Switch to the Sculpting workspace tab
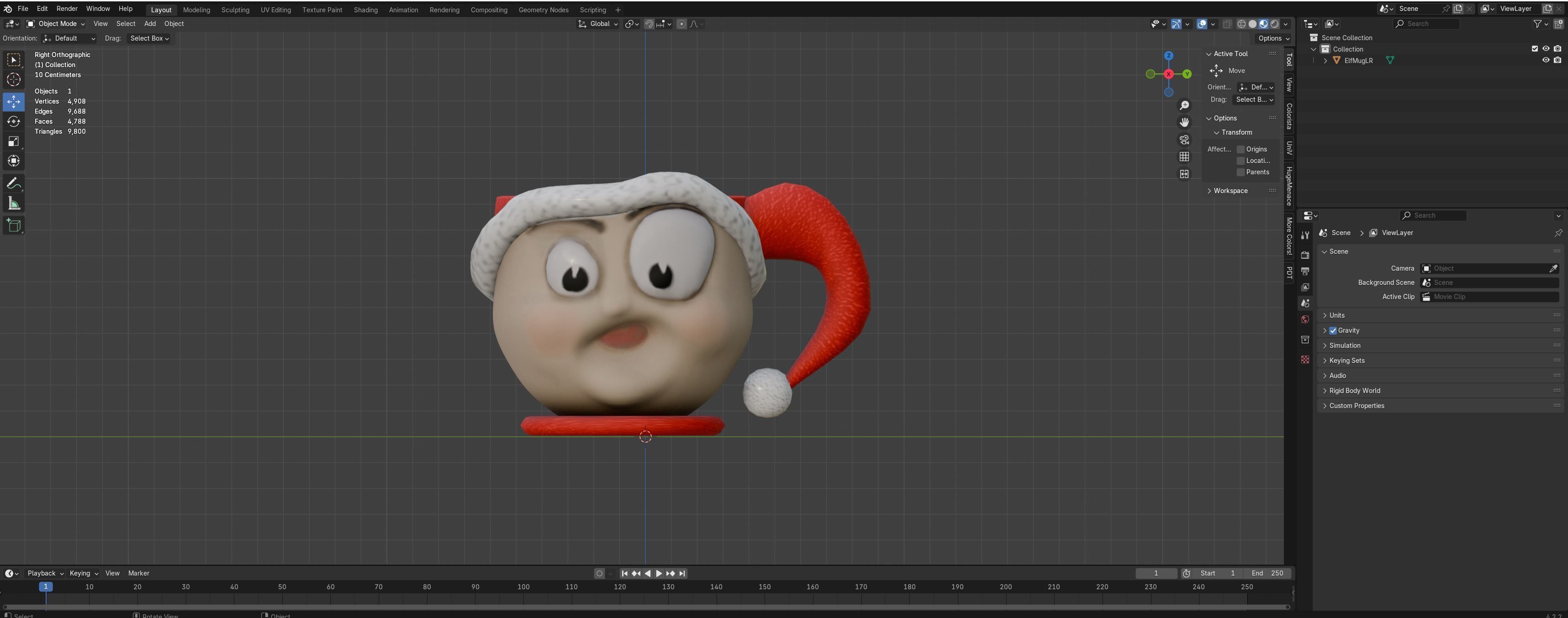Screen dimensions: 1568x618 (235, 10)
